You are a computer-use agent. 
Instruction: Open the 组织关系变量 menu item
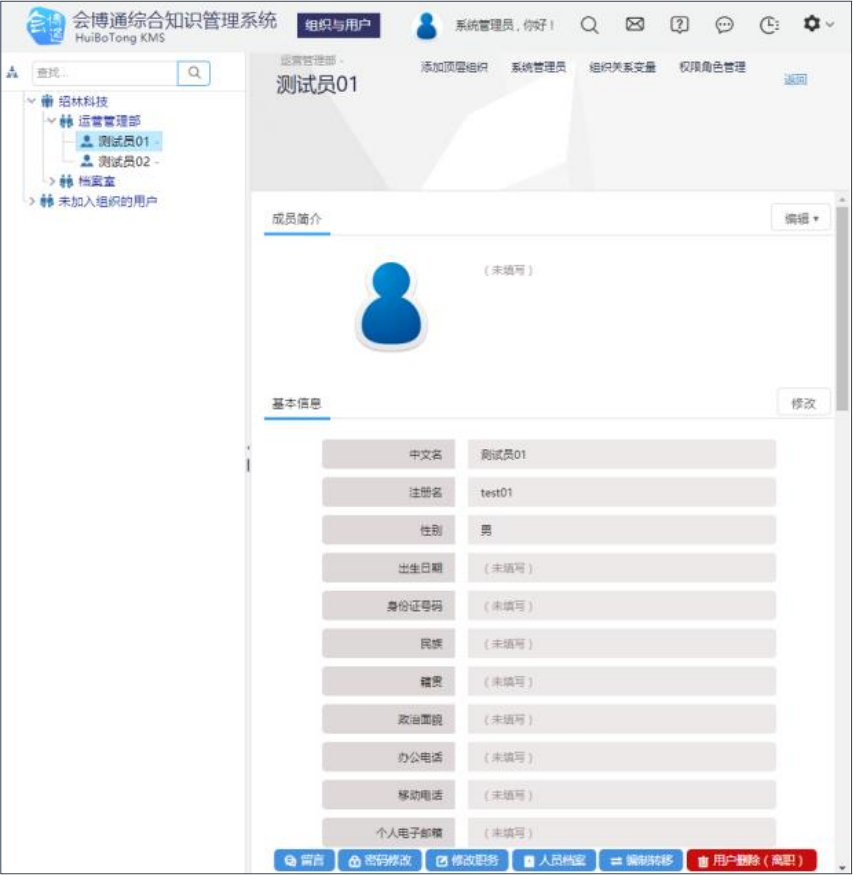622,67
